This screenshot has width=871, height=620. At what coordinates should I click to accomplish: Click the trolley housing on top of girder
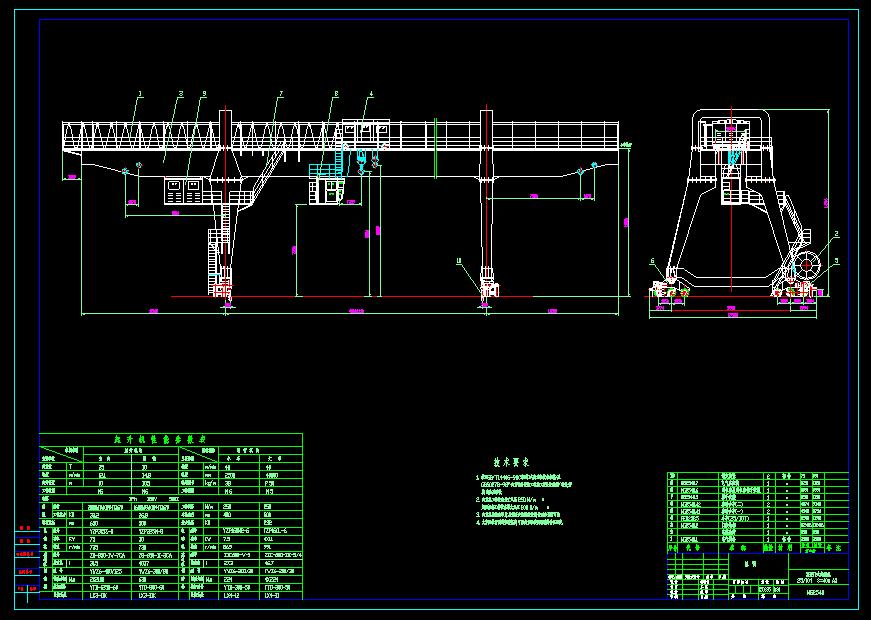[x=365, y=132]
